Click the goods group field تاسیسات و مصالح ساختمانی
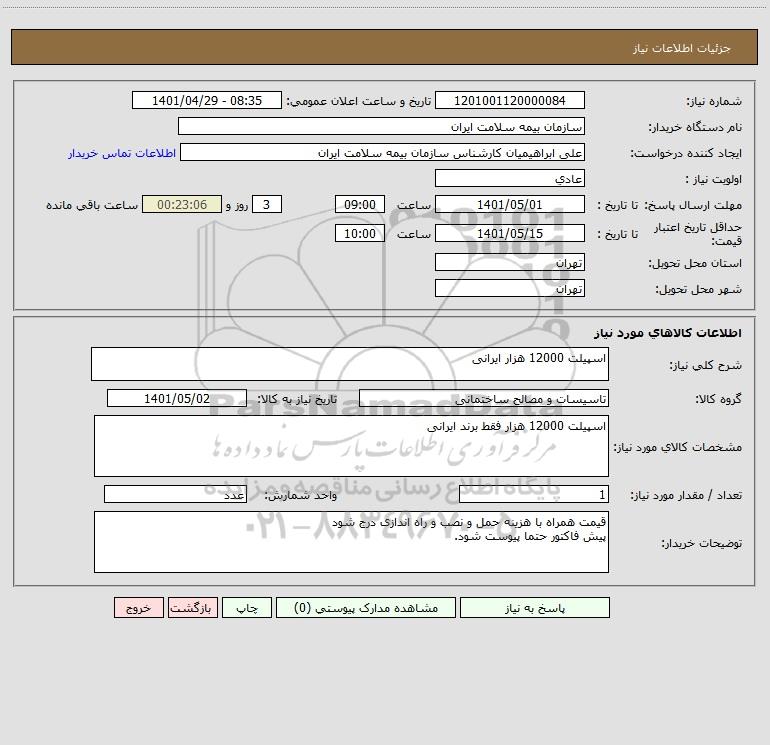Viewport: 770px width, 745px height. click(x=484, y=398)
